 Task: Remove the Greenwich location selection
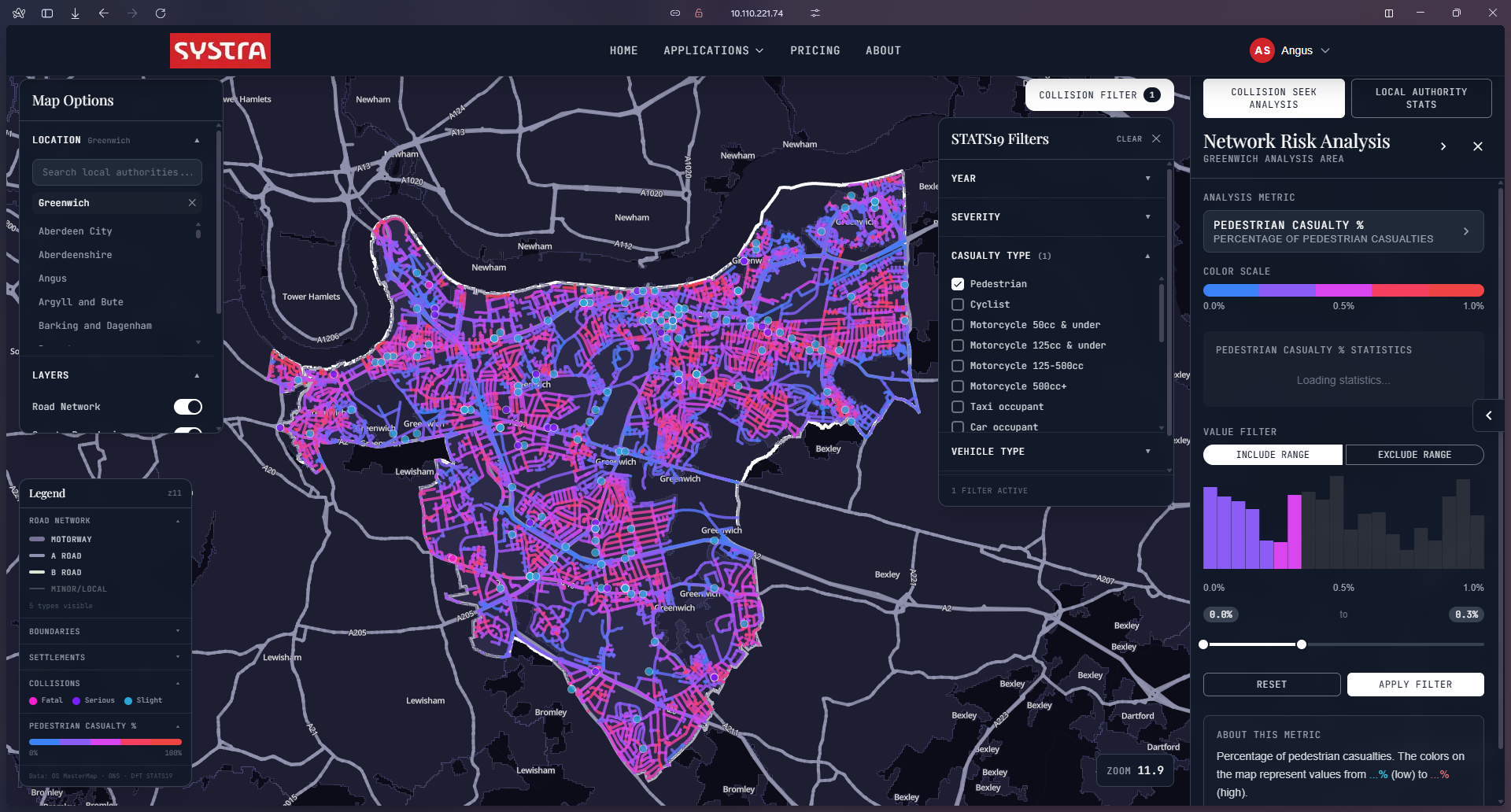192,203
